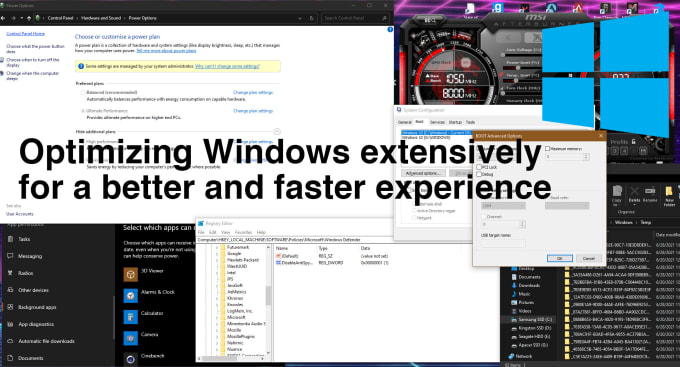This screenshot has height=367, width=680.
Task: Click the Cinebench app icon in Settings
Action: coord(131,358)
